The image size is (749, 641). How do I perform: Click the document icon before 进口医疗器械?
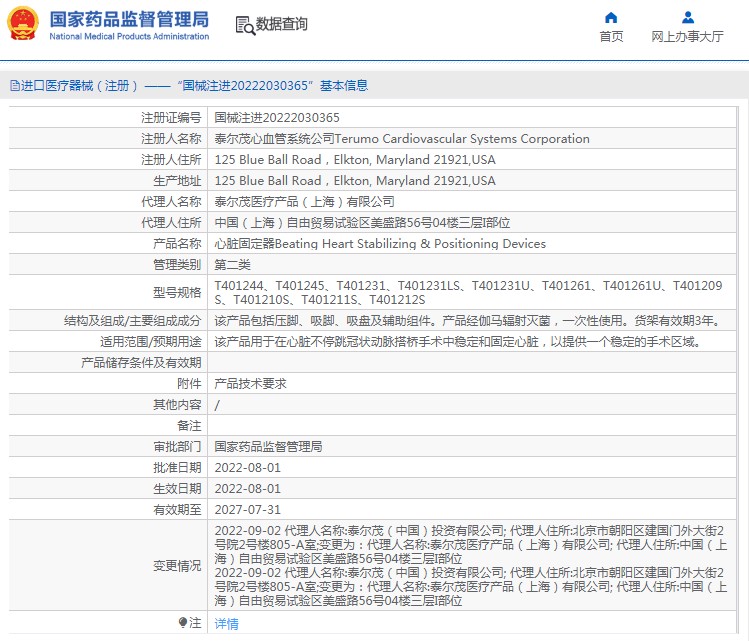tap(15, 85)
